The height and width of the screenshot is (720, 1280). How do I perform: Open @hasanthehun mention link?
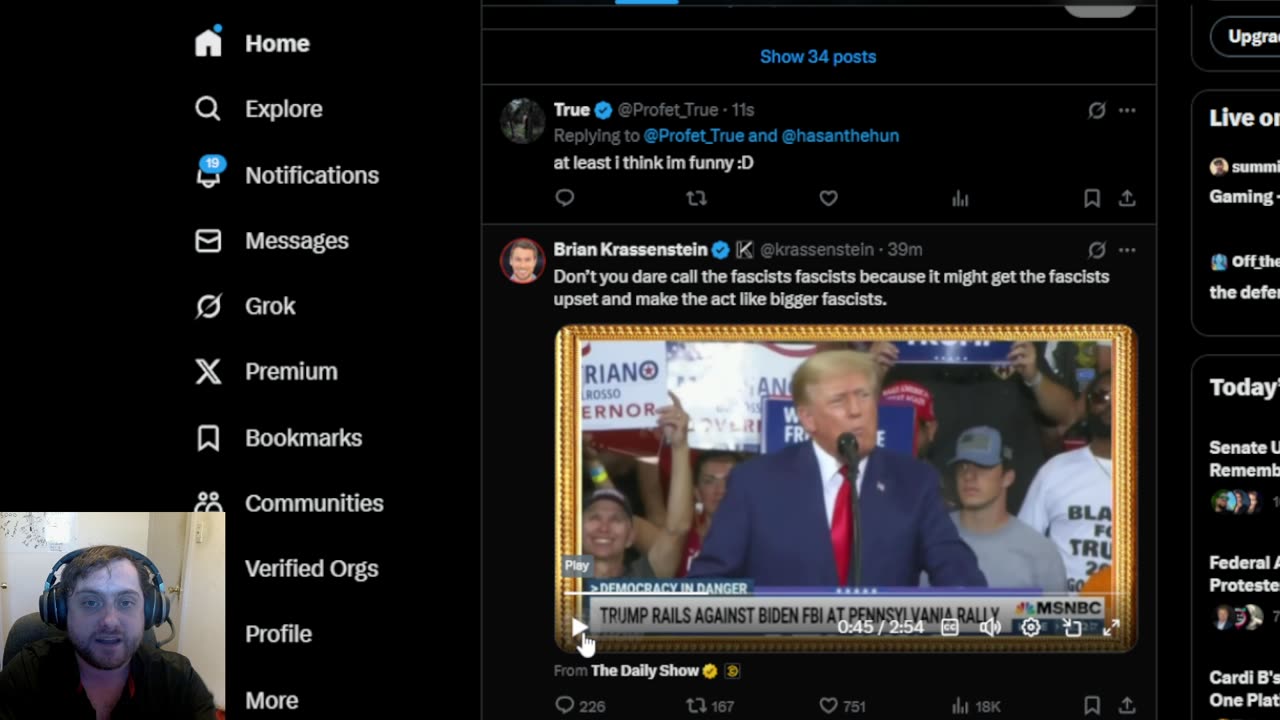click(x=840, y=135)
